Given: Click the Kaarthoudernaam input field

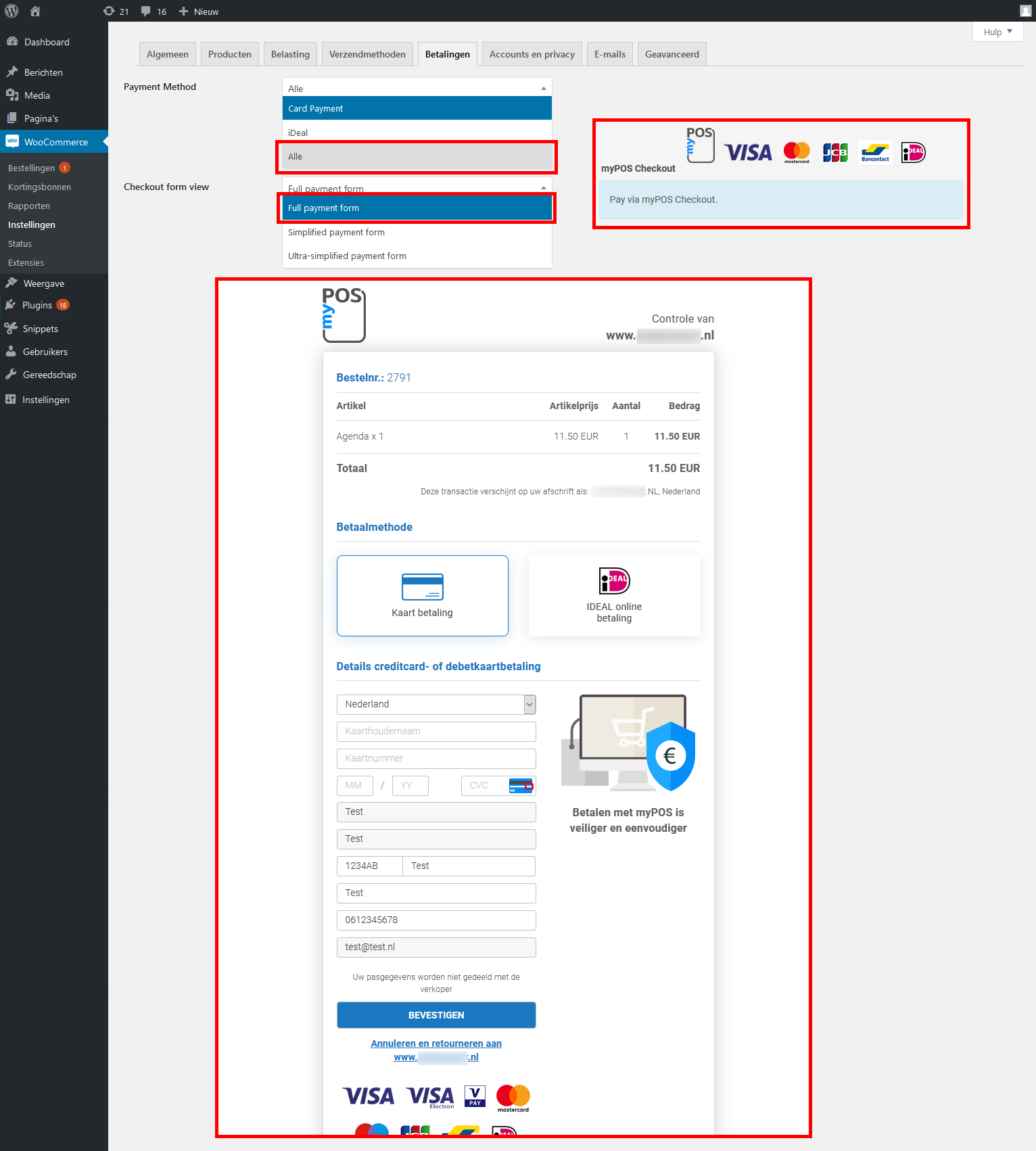Looking at the screenshot, I should (436, 731).
